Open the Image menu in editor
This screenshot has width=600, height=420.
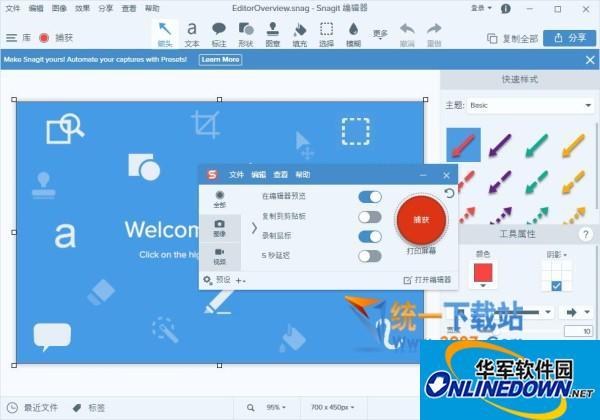pyautogui.click(x=59, y=8)
